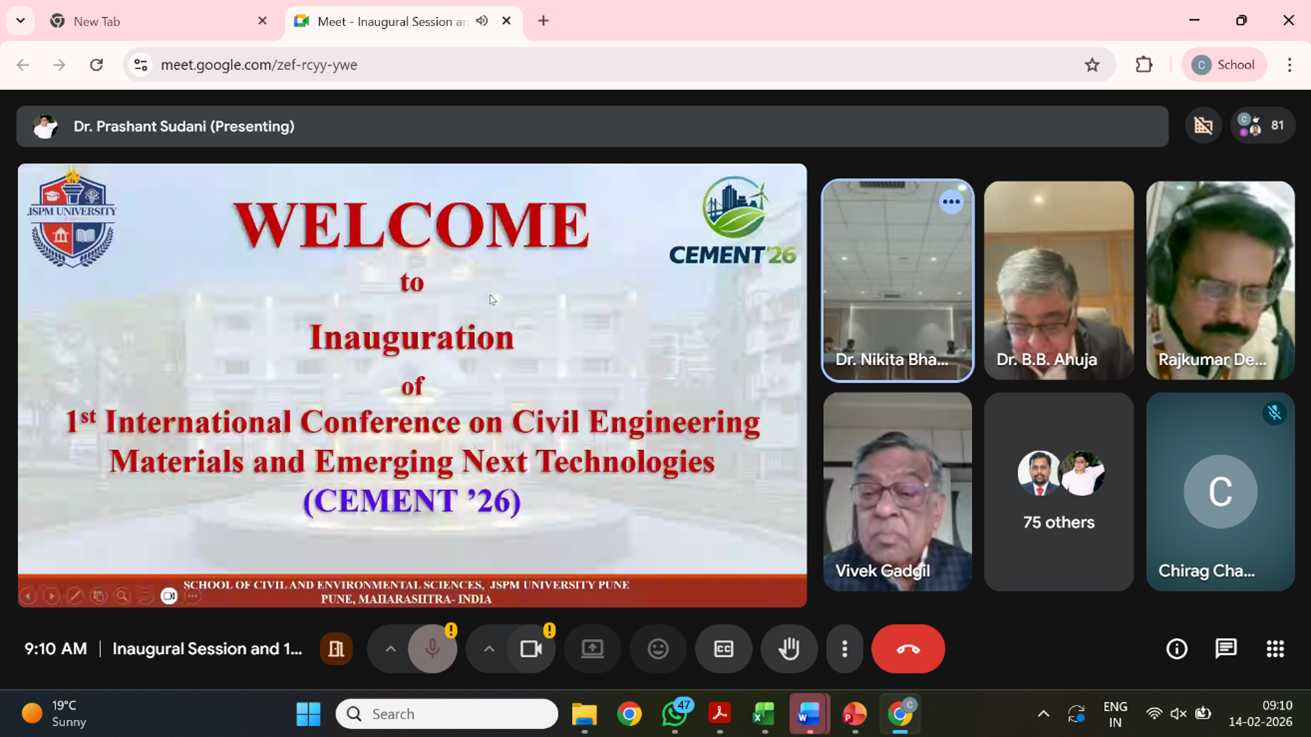Toggle the microphone mute button

(432, 649)
